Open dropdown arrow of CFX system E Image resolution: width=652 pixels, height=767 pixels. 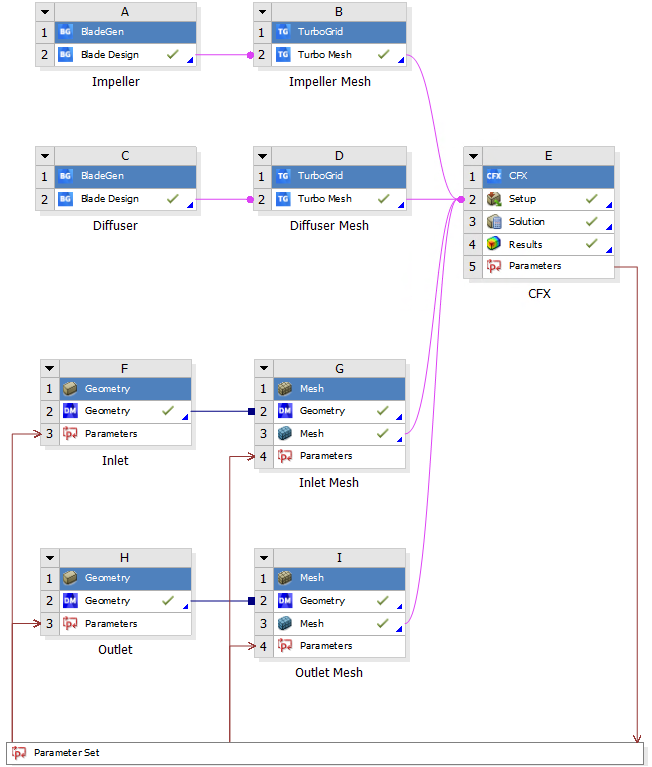click(476, 155)
